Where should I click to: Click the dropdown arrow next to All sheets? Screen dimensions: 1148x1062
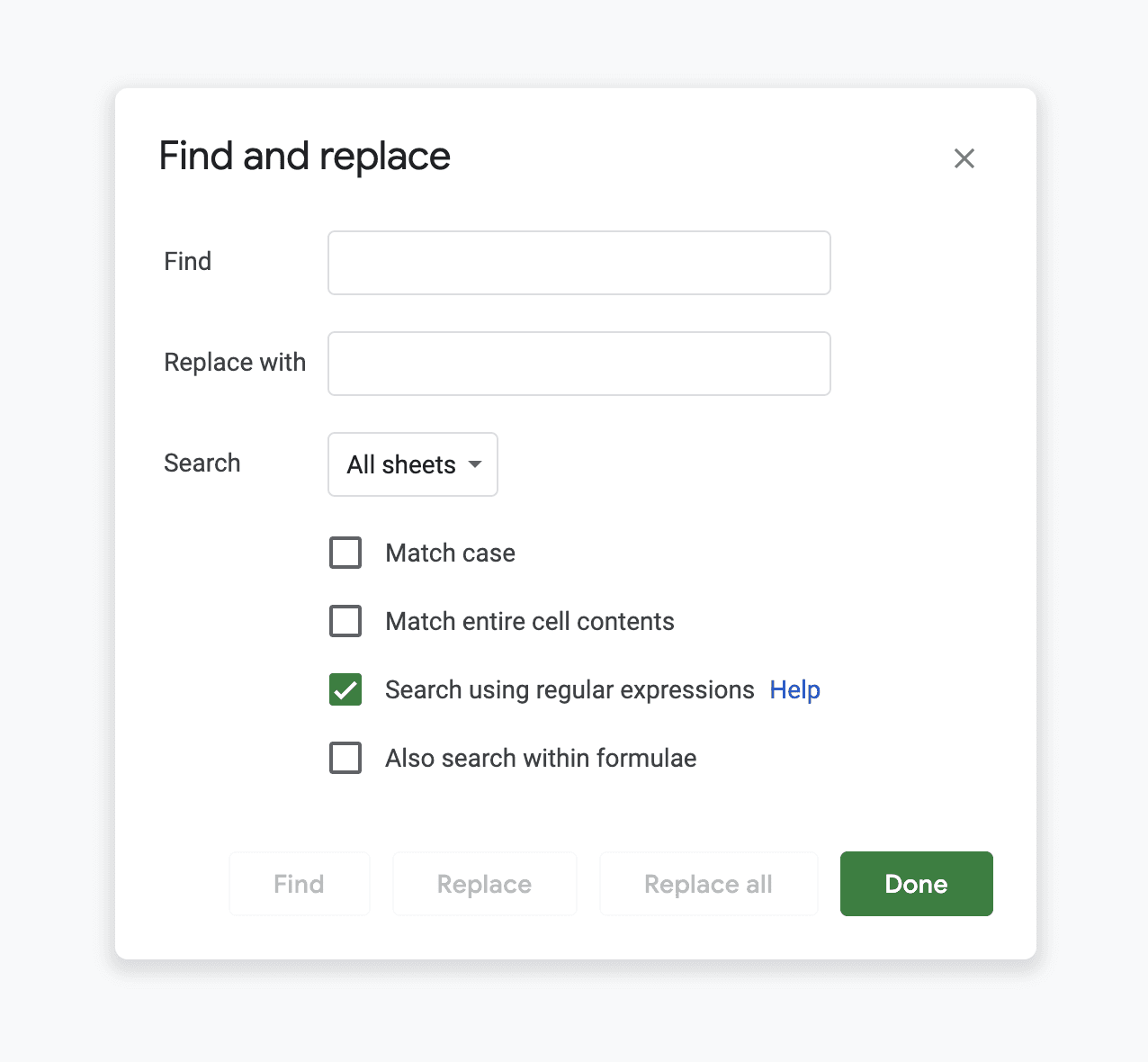point(475,464)
